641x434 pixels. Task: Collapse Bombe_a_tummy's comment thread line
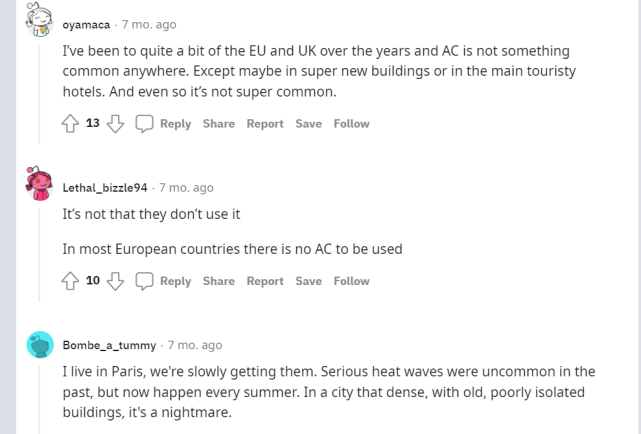39,400
